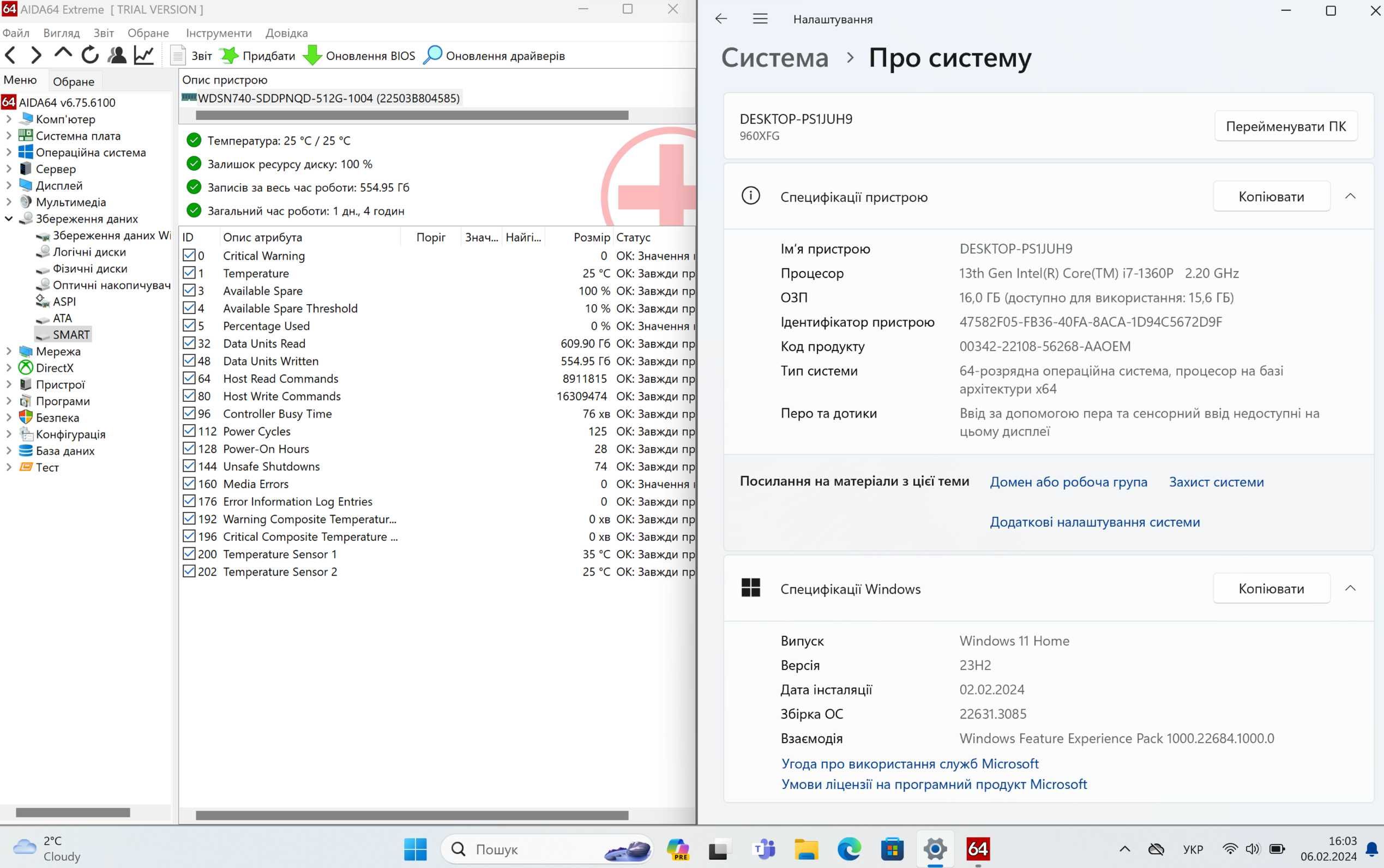The width and height of the screenshot is (1384, 868).
Task: Open Microsoft Store from taskbar
Action: click(x=892, y=849)
